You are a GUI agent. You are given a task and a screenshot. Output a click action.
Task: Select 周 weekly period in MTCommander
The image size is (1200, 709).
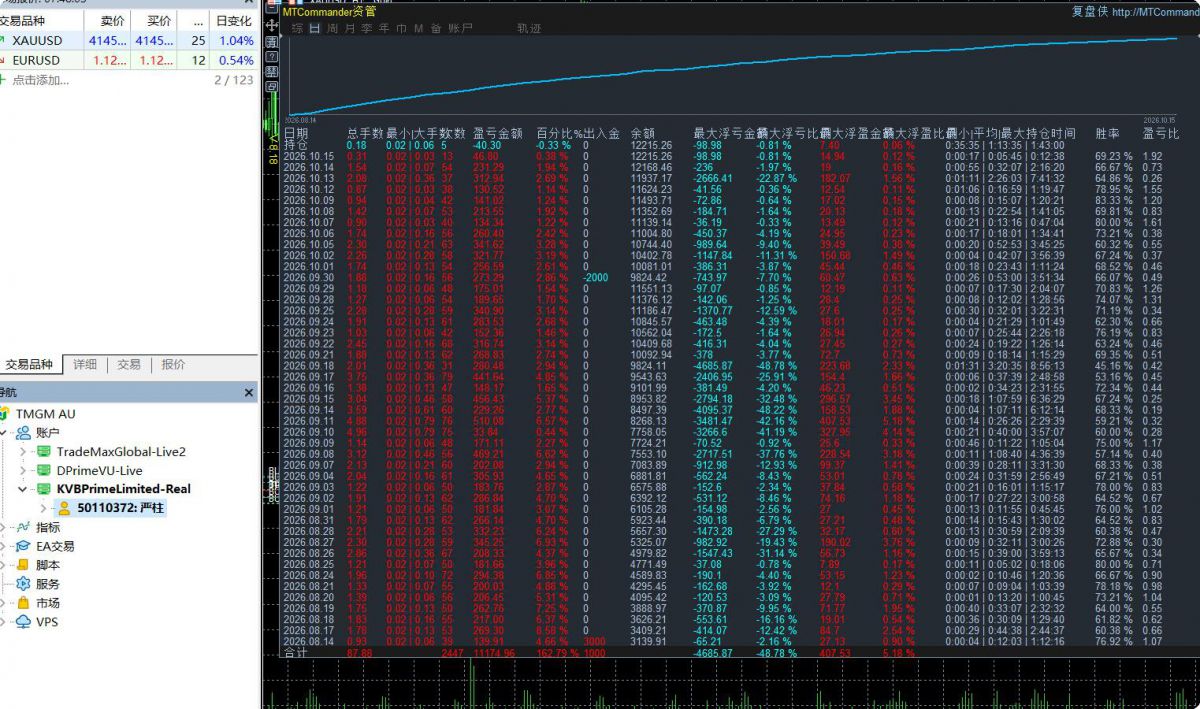point(333,29)
